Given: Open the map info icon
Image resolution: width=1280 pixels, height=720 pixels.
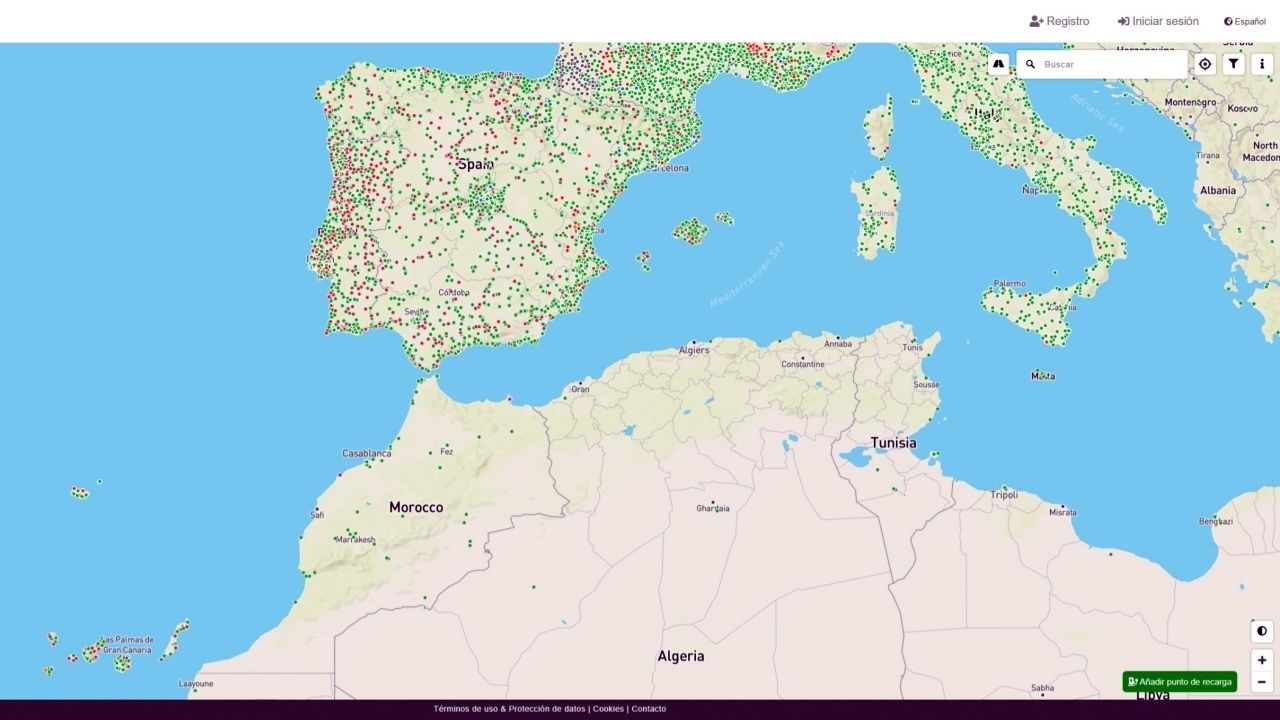Looking at the screenshot, I should coord(1262,64).
